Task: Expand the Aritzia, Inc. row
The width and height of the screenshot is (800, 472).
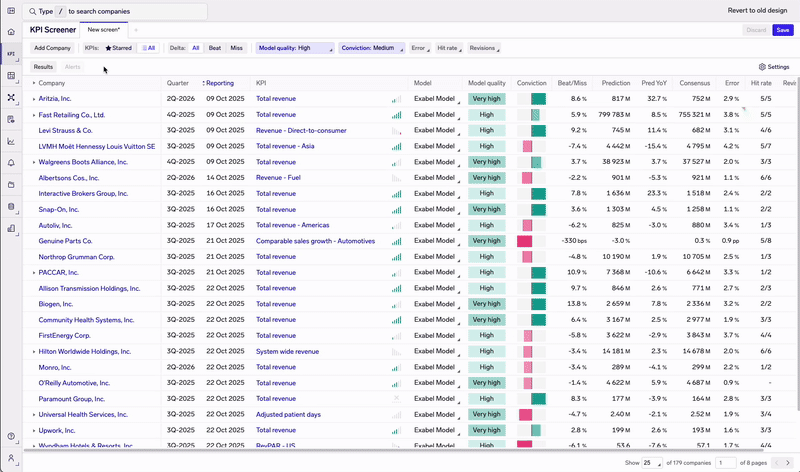Action: 34,99
